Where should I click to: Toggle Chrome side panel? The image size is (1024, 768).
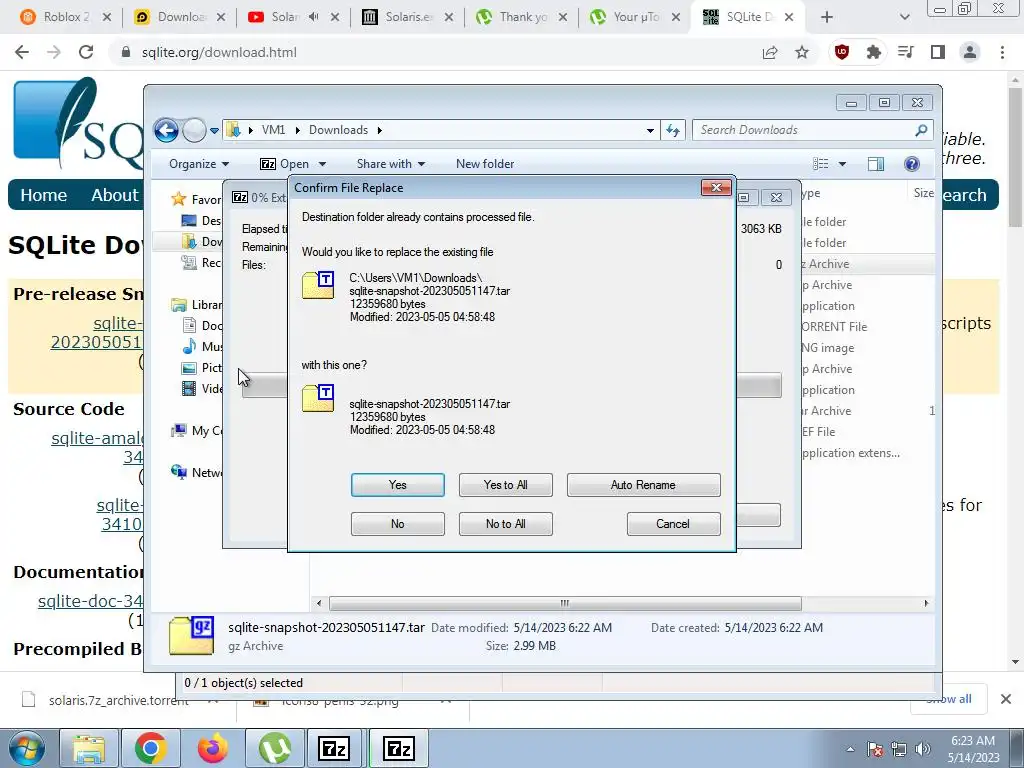[x=938, y=52]
